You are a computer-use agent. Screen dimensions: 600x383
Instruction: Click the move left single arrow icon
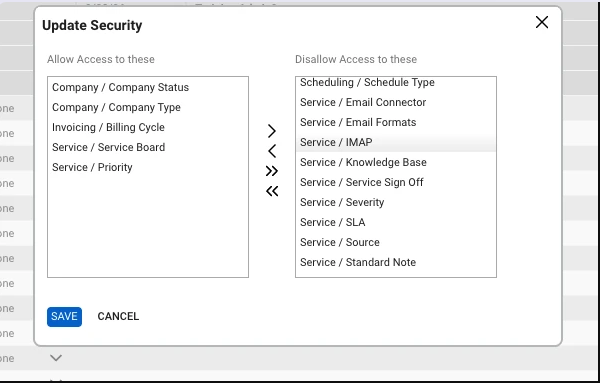(x=272, y=151)
